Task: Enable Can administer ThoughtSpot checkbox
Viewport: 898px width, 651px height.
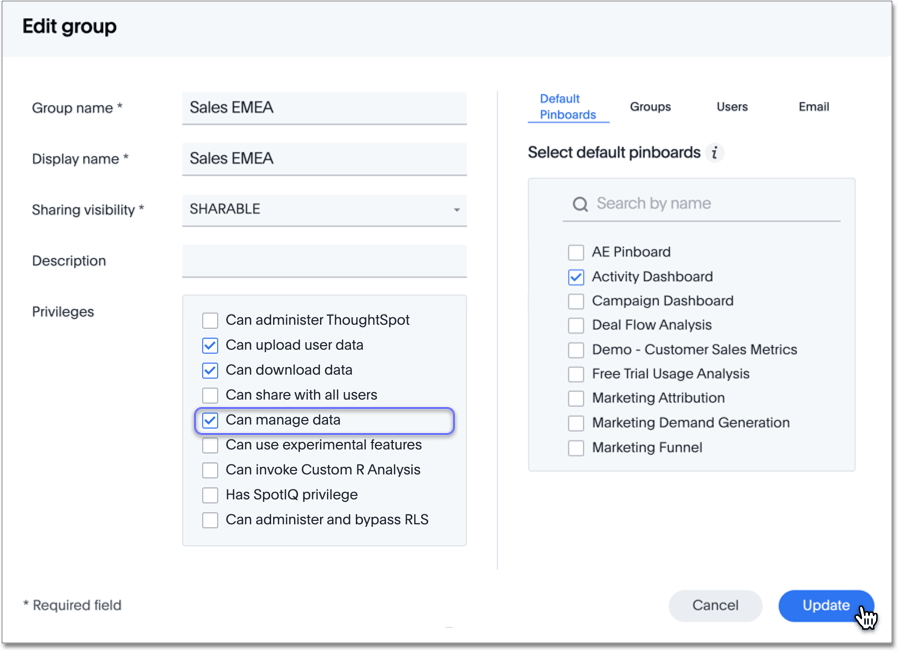Action: tap(210, 321)
